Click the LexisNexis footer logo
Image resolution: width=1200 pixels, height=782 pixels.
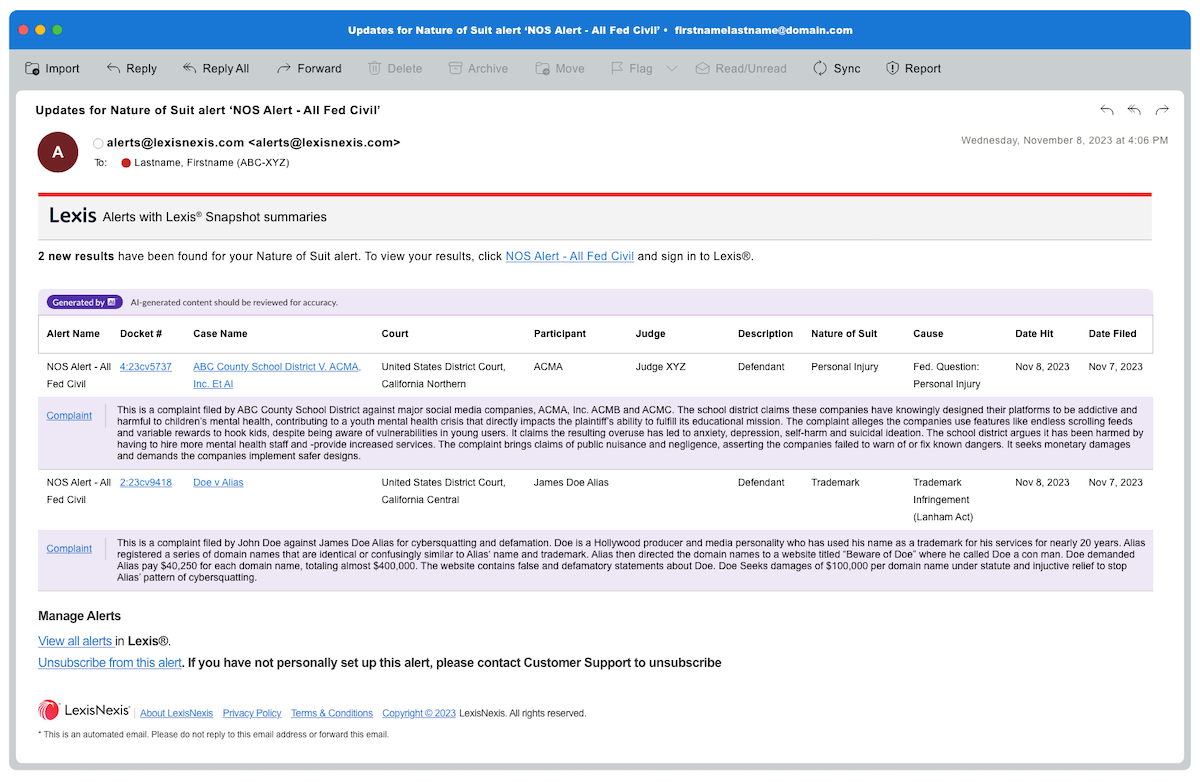click(x=84, y=710)
